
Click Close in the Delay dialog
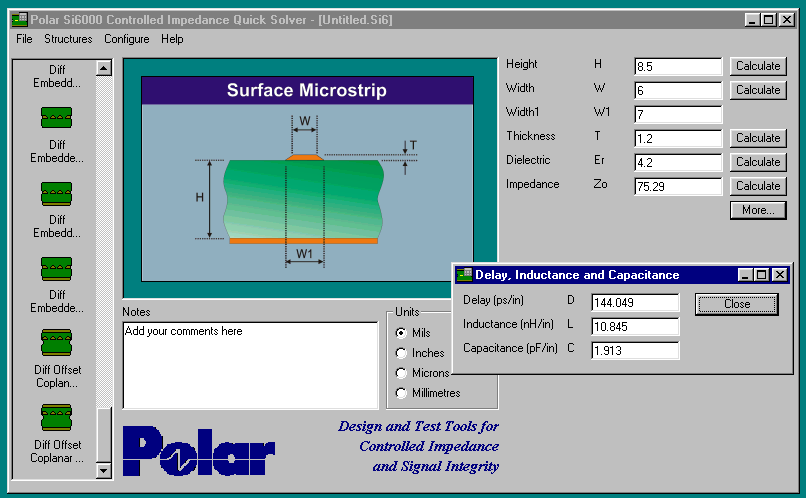(x=737, y=304)
